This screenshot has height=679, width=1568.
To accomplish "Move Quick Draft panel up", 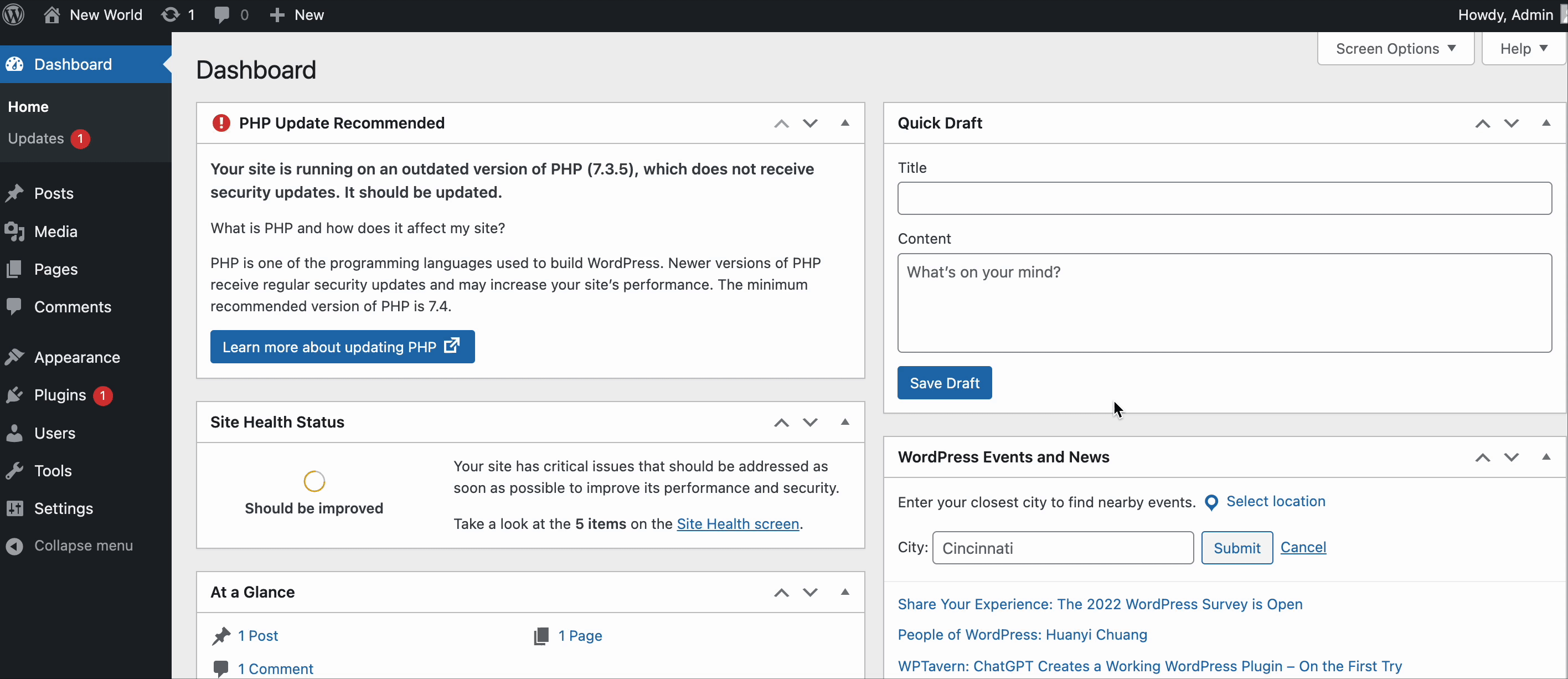I will point(1483,124).
